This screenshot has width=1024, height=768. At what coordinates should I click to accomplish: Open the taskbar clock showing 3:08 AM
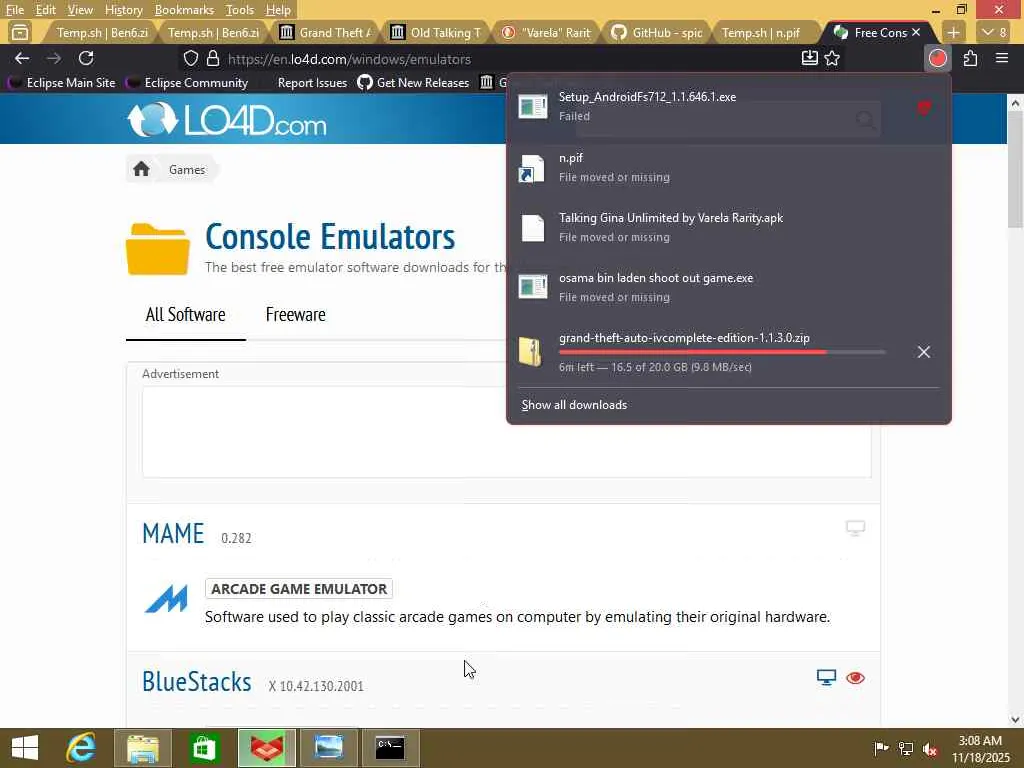pyautogui.click(x=980, y=749)
